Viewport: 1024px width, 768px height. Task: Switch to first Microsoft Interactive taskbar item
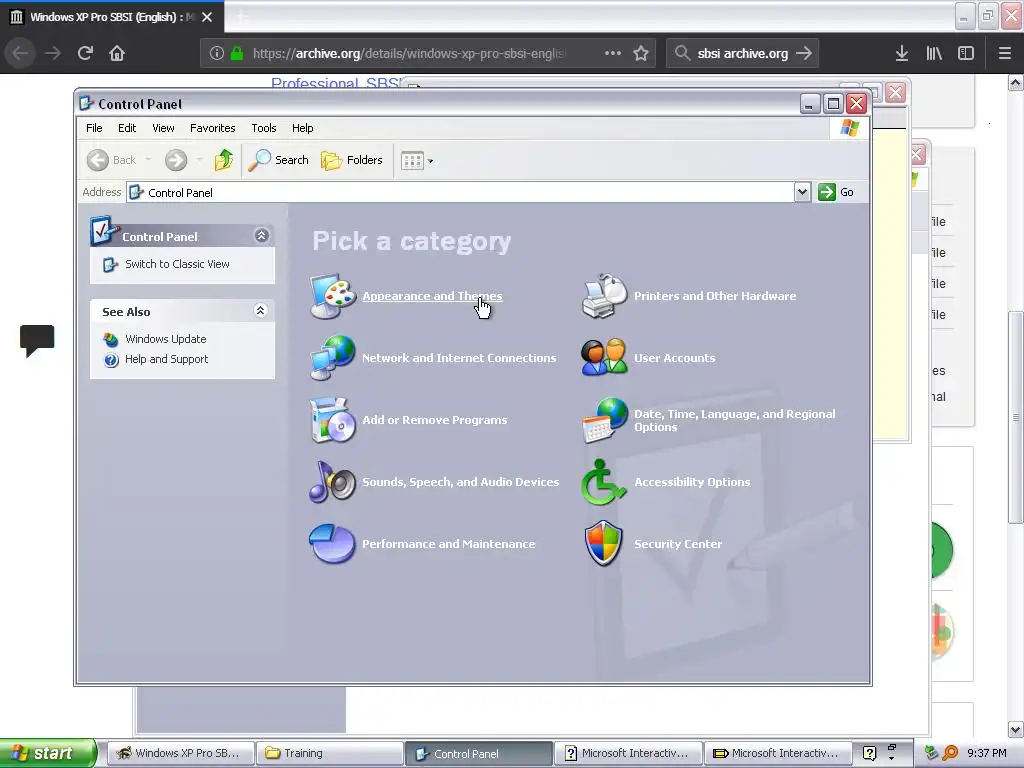[628, 754]
